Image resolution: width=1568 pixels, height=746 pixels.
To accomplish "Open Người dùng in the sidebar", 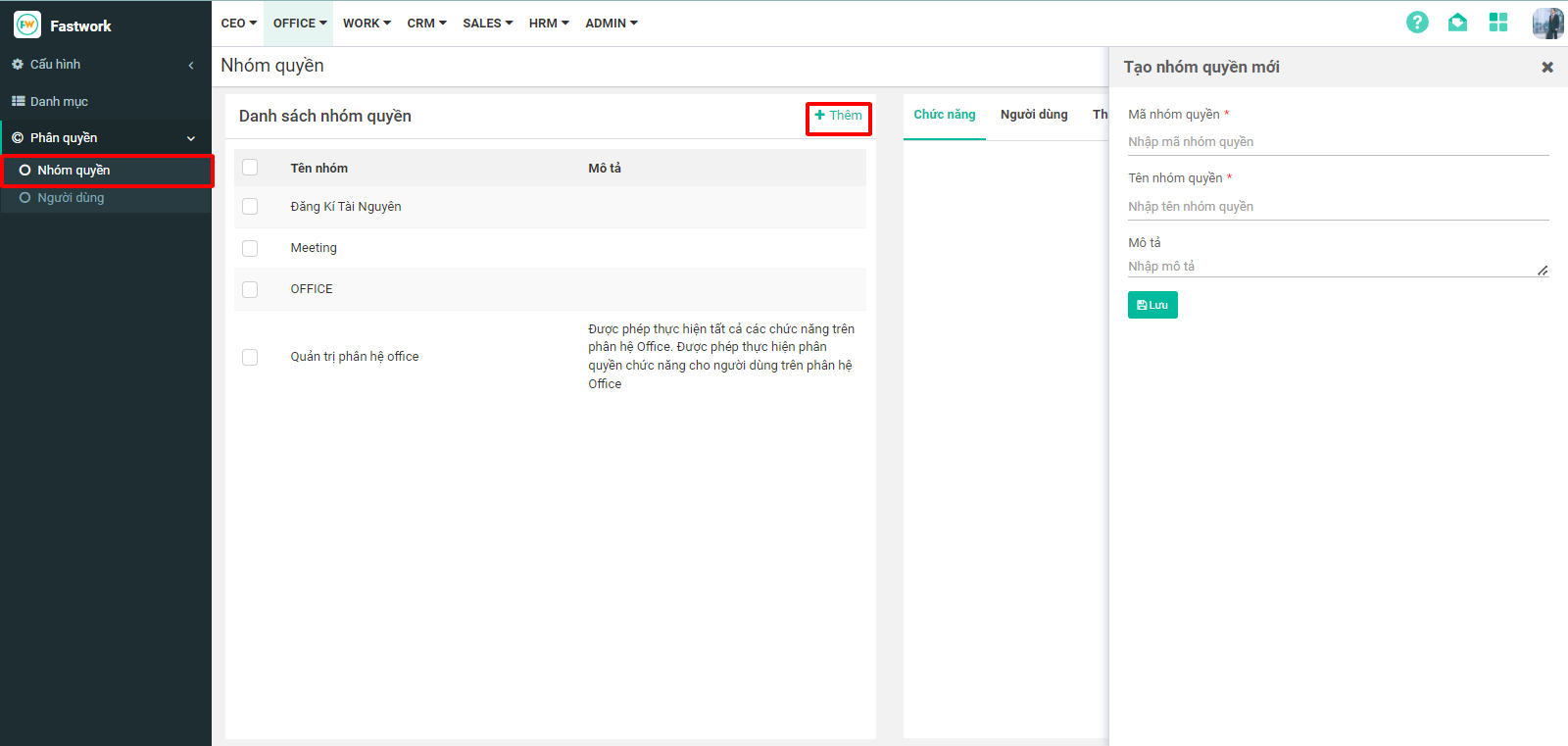I will click(x=71, y=198).
